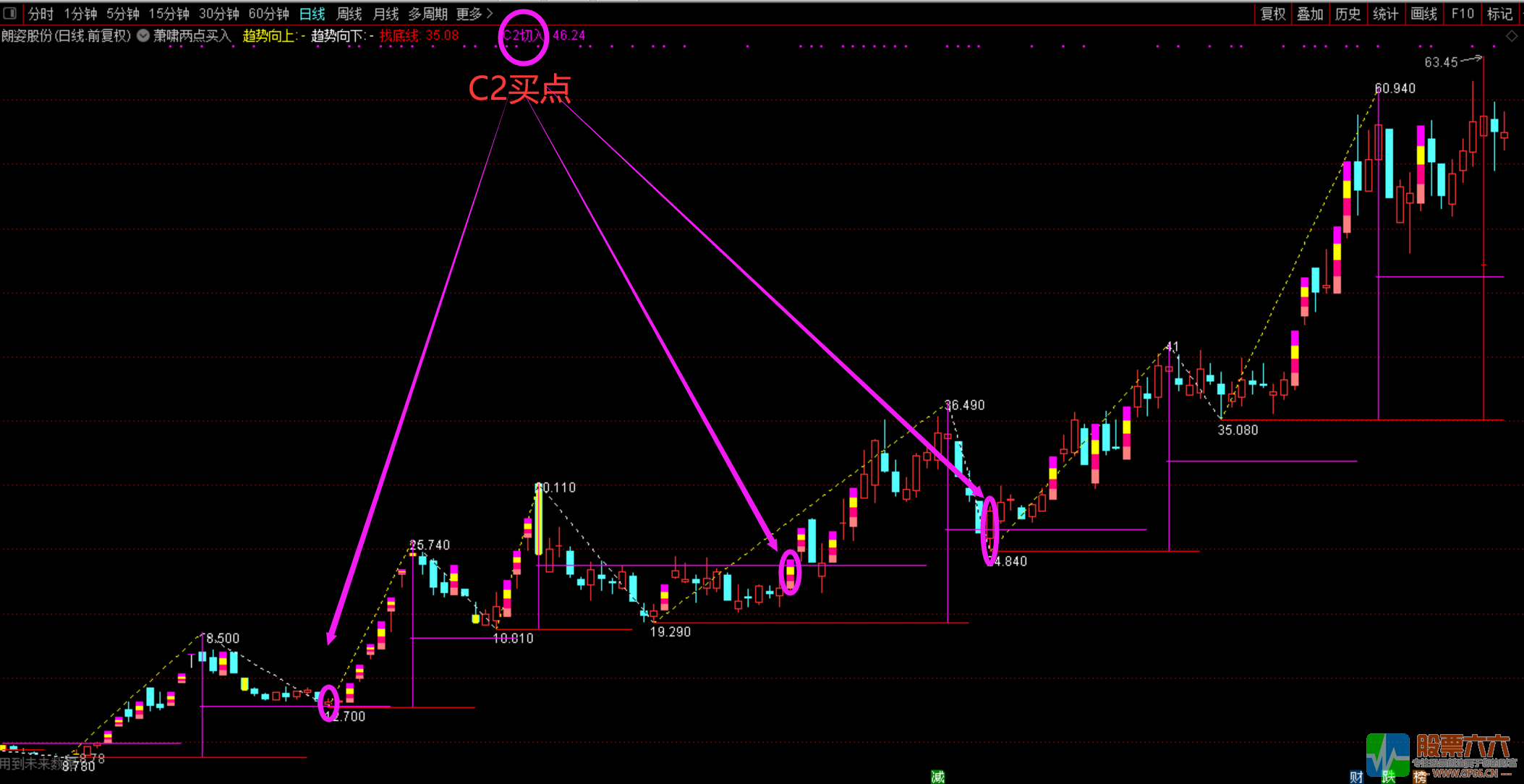Click the 股票六六 logo icon
Screen dimensions: 1524x784
tap(1387, 754)
